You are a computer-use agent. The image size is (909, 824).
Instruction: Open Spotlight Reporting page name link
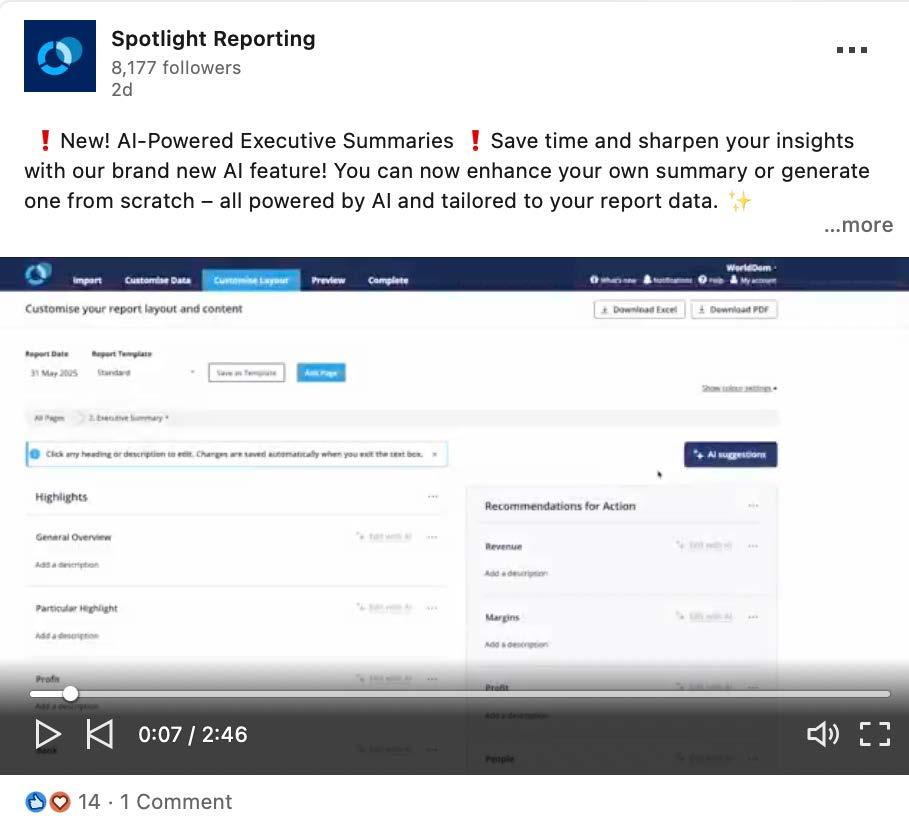[x=213, y=39]
